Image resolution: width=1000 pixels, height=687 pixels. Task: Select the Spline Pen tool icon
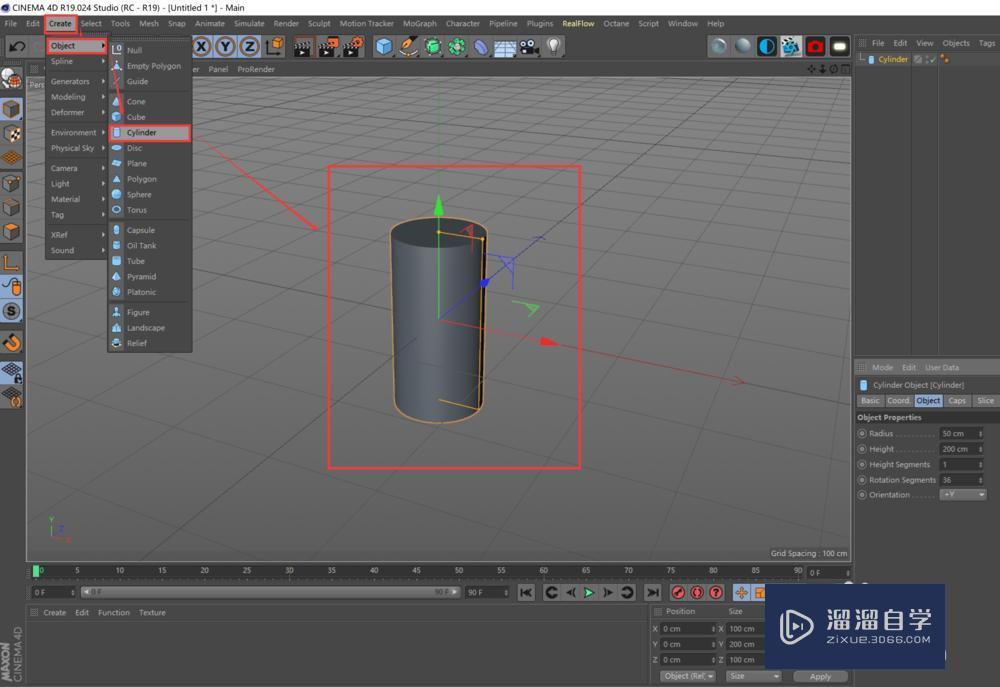[408, 46]
